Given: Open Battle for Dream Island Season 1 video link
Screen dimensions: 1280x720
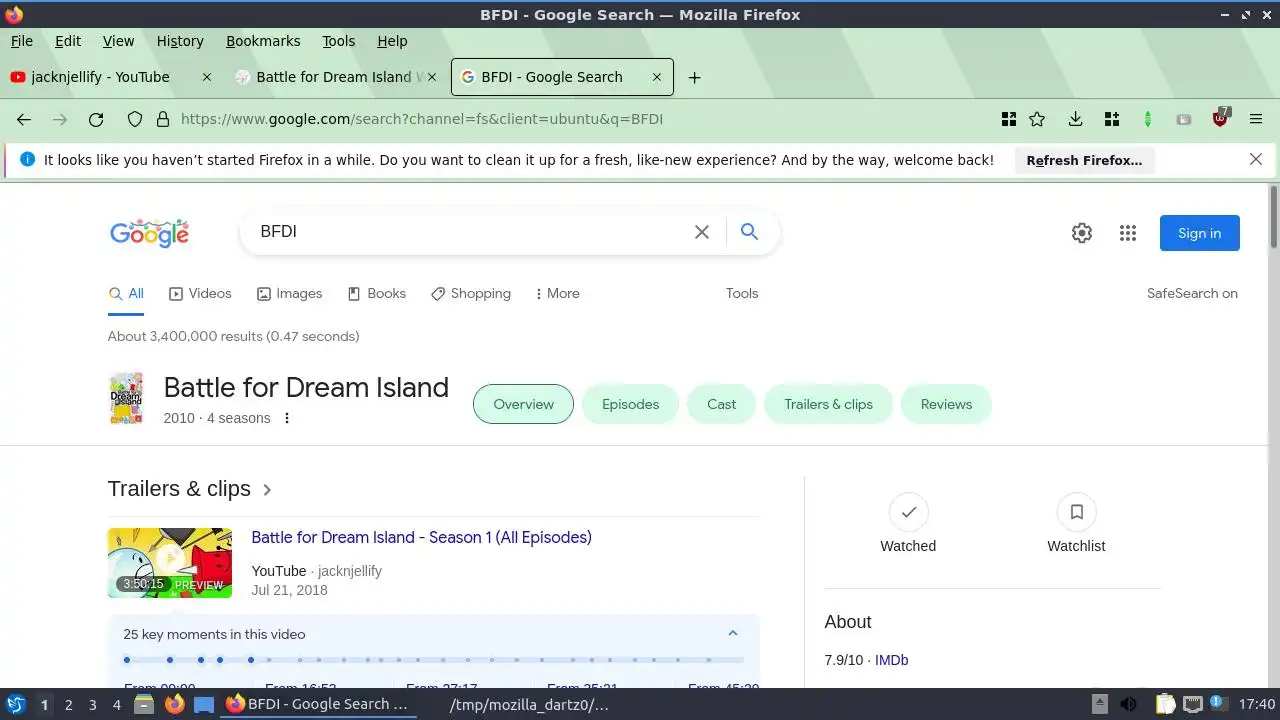Looking at the screenshot, I should click(x=421, y=537).
